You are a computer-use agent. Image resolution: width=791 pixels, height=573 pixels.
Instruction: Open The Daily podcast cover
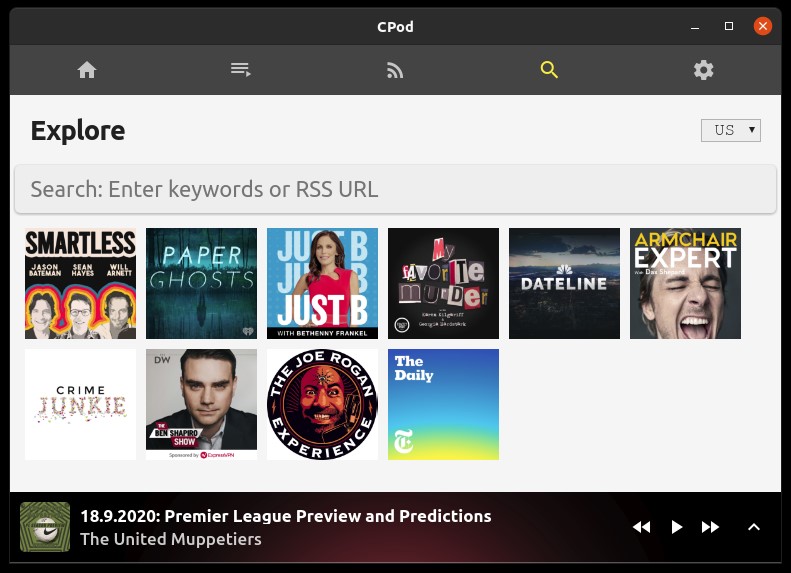[443, 404]
